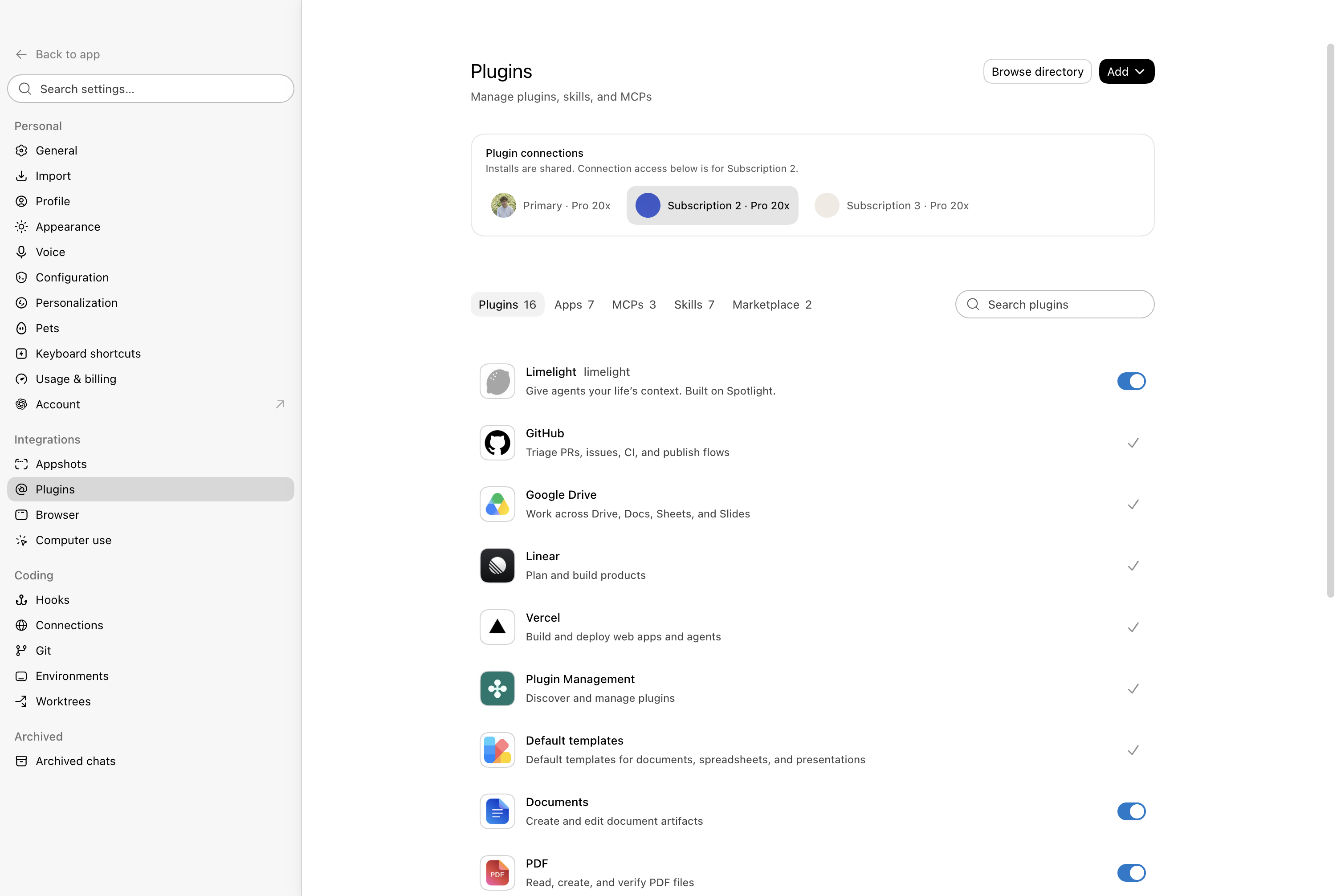Click the Google Drive plugin icon
Viewport: 1337px width, 896px height.
click(x=497, y=504)
